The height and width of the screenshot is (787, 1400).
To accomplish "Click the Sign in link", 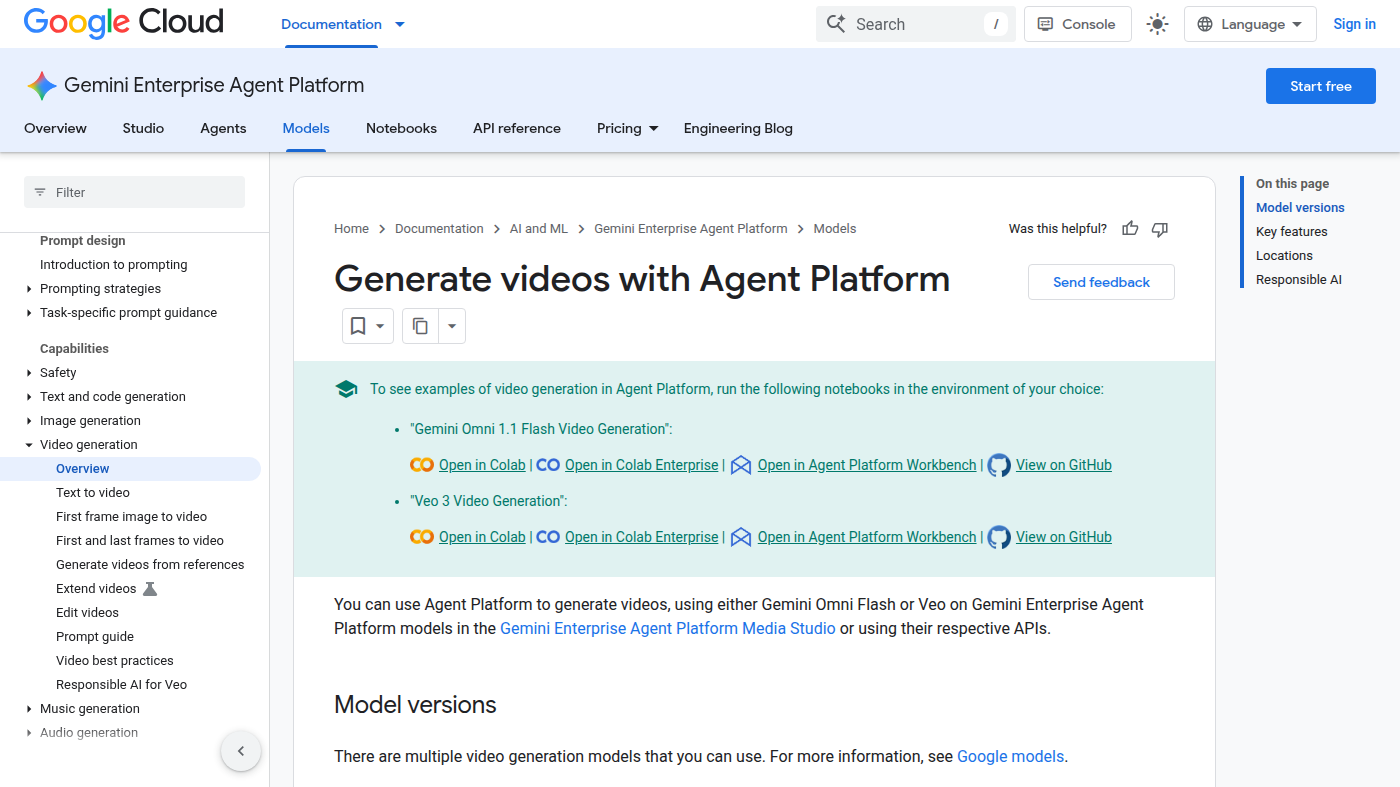I will click(x=1354, y=24).
